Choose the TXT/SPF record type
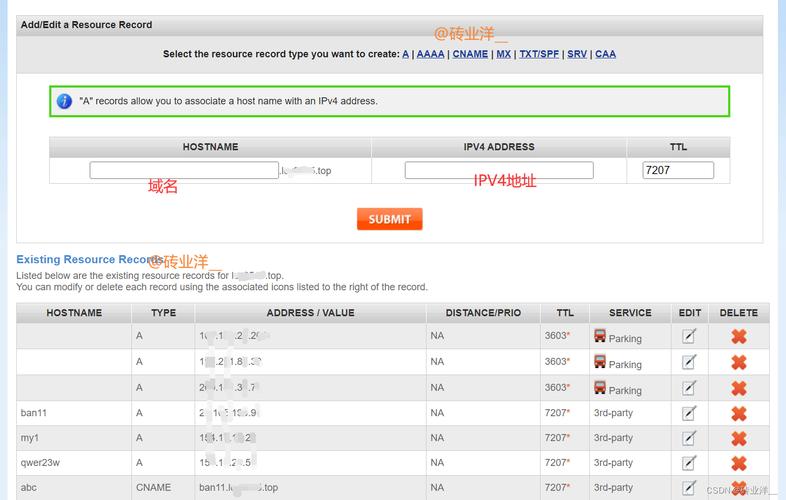786x500 pixels. pyautogui.click(x=539, y=54)
